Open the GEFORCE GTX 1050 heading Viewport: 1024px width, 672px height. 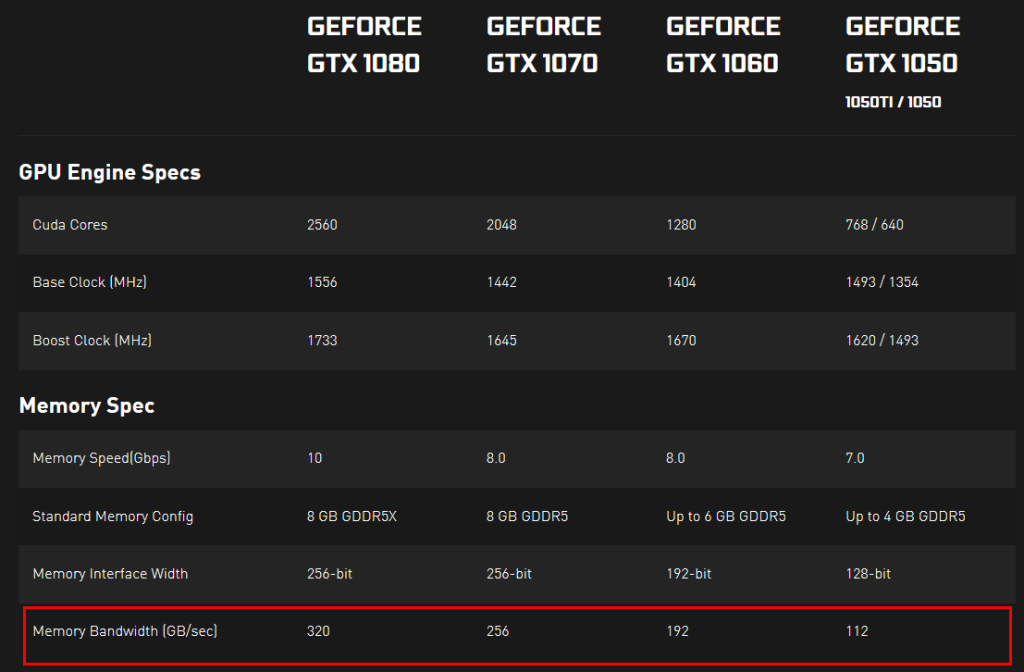point(903,44)
